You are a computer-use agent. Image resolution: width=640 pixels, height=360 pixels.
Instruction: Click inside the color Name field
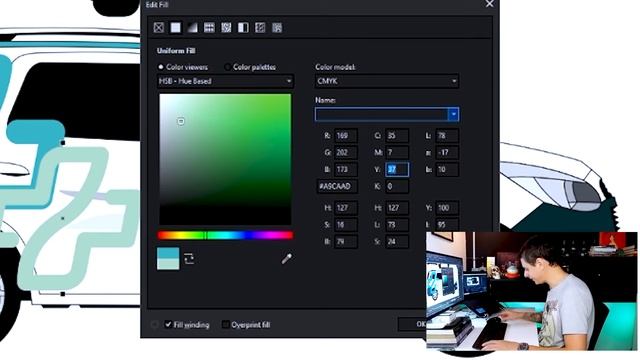coord(382,114)
